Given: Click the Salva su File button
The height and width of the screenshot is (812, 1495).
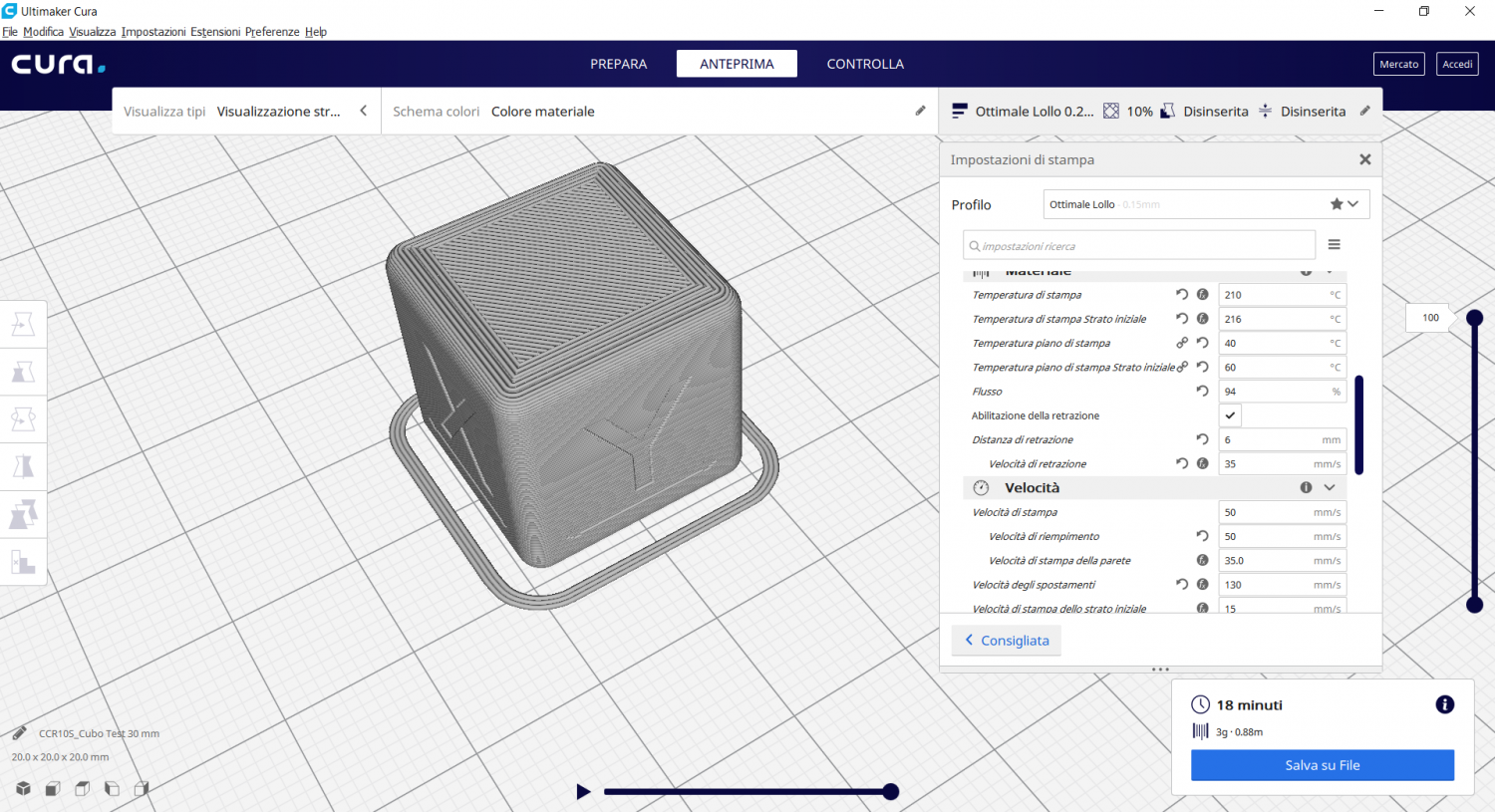Looking at the screenshot, I should pos(1323,765).
